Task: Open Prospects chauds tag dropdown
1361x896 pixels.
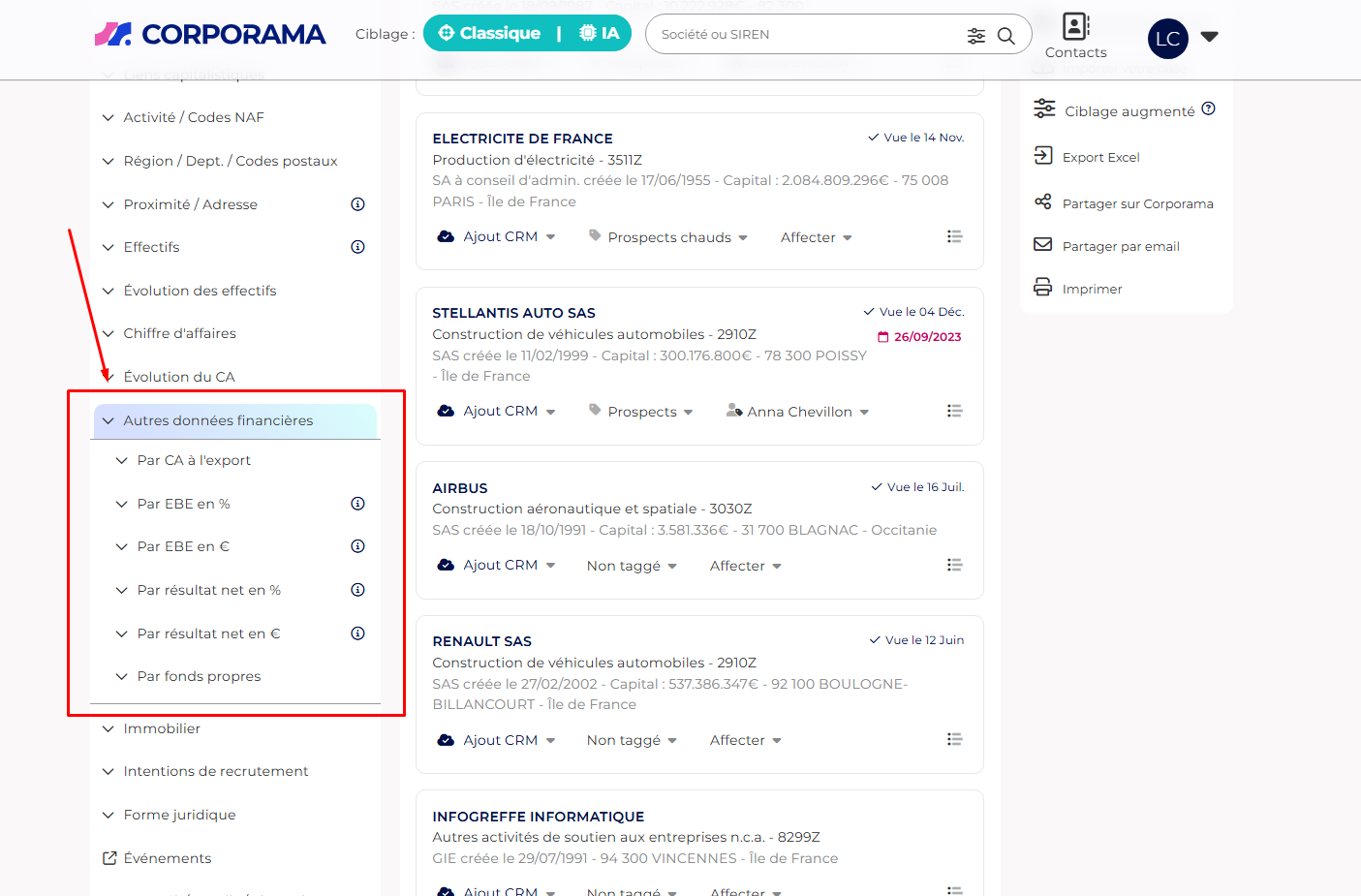Action: point(668,237)
